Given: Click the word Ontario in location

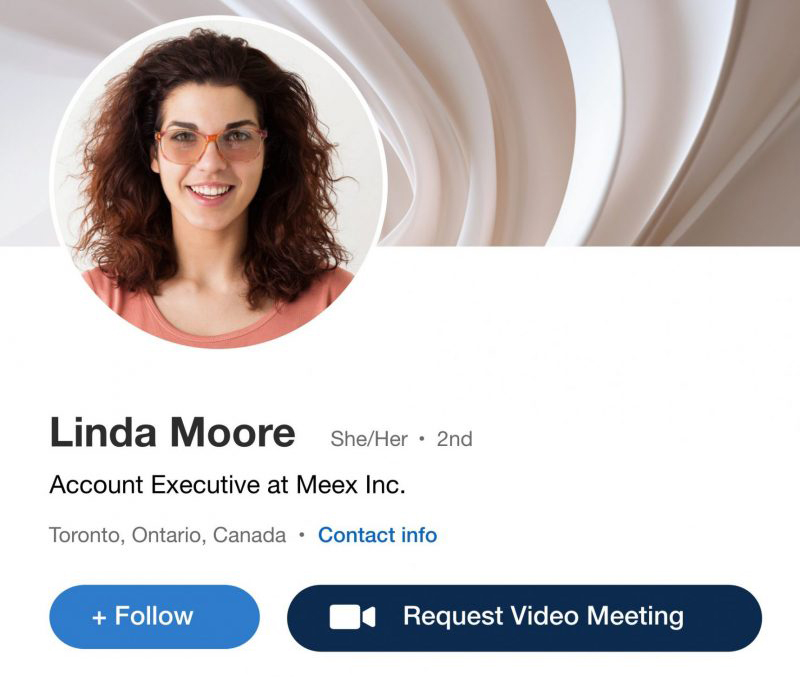Looking at the screenshot, I should [x=169, y=535].
